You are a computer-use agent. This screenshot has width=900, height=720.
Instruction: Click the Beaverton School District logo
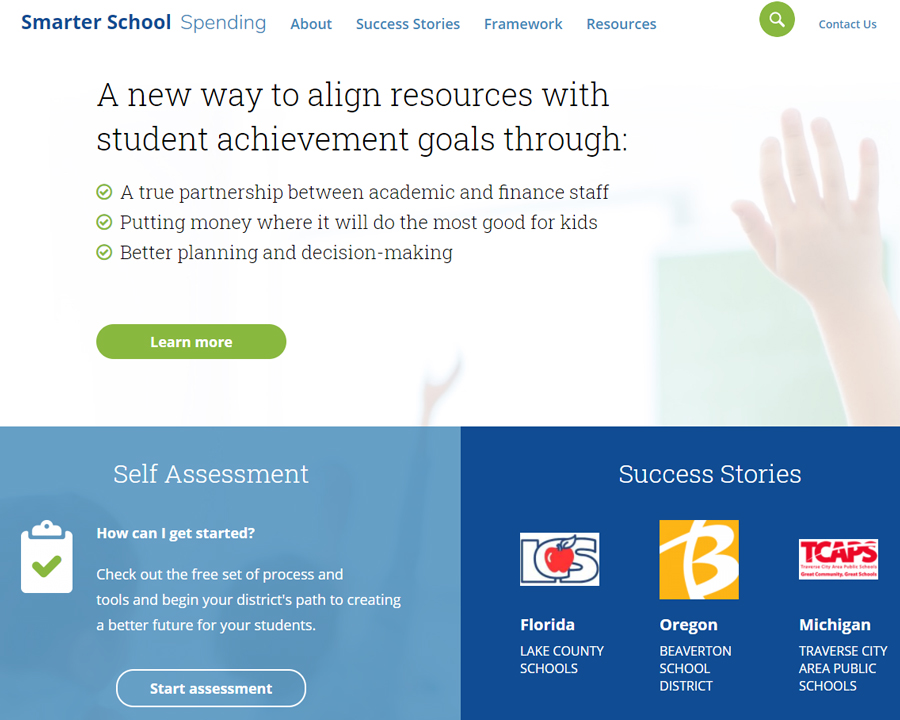(x=699, y=559)
